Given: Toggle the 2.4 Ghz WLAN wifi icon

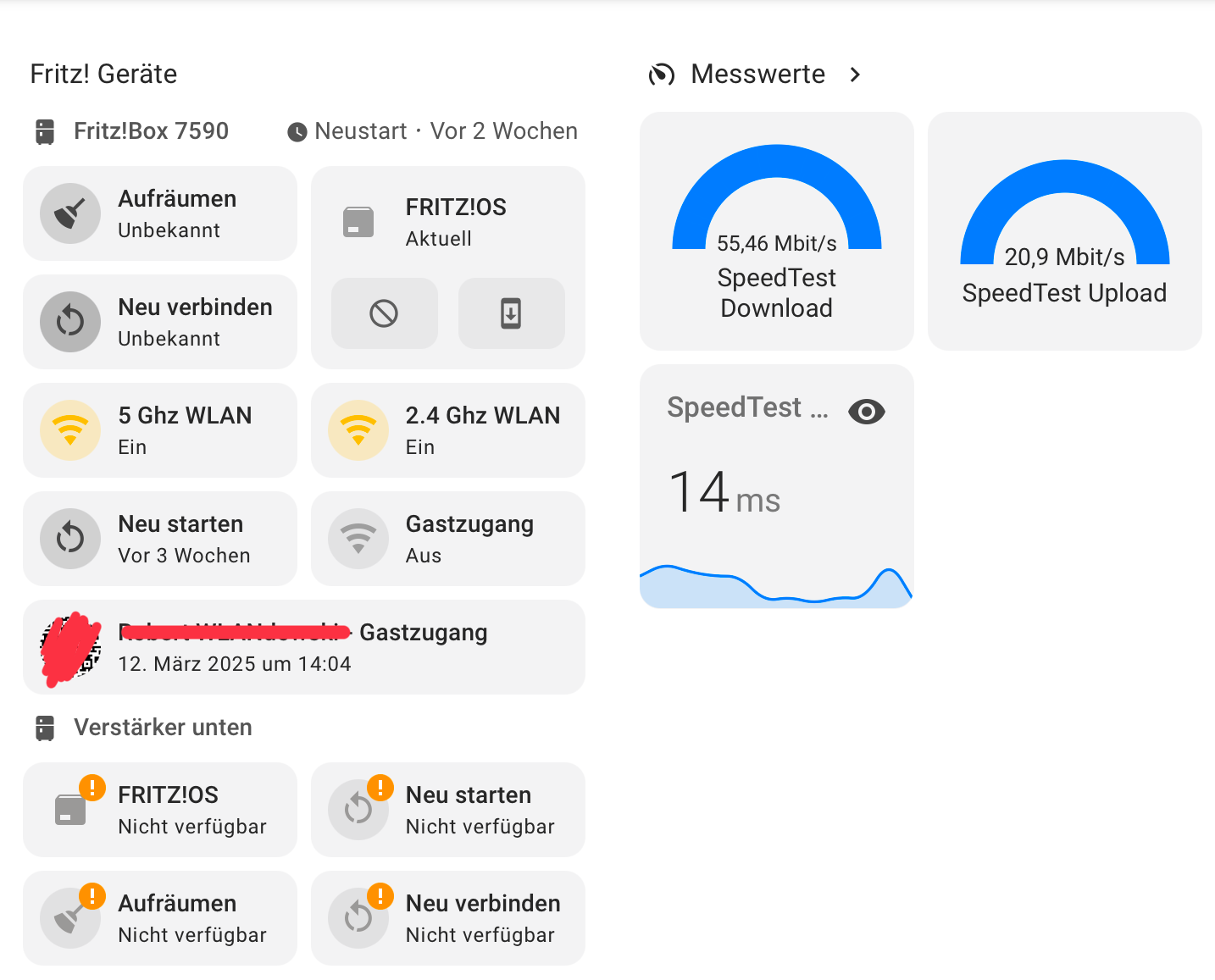Looking at the screenshot, I should point(358,430).
